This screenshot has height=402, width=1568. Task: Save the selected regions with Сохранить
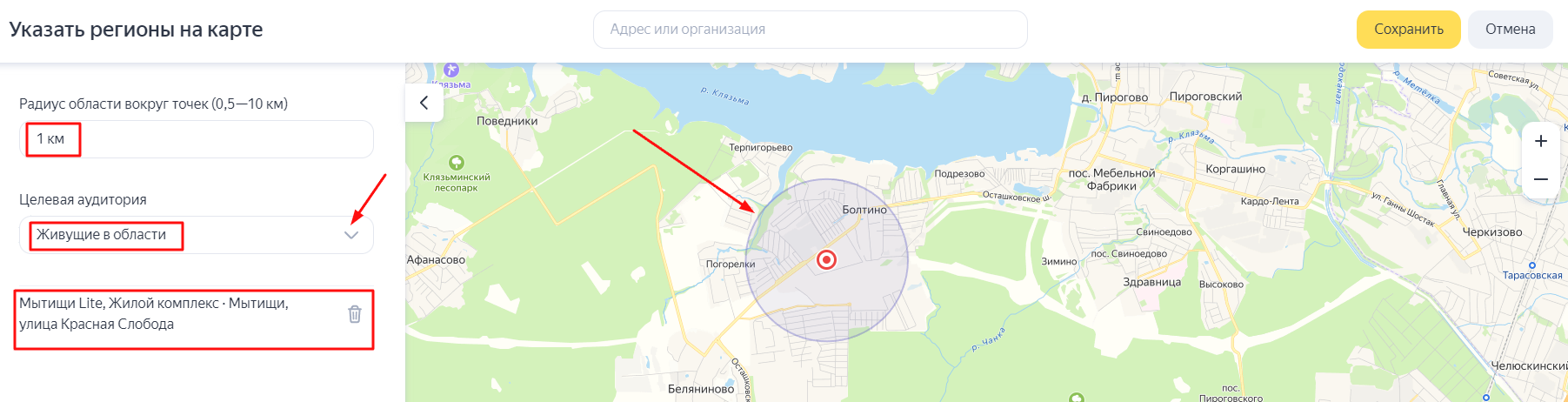[1409, 30]
